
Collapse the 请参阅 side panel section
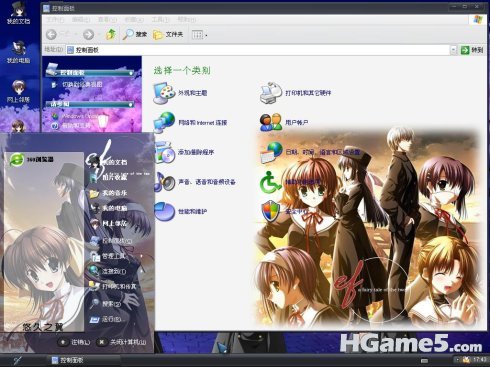pos(131,104)
